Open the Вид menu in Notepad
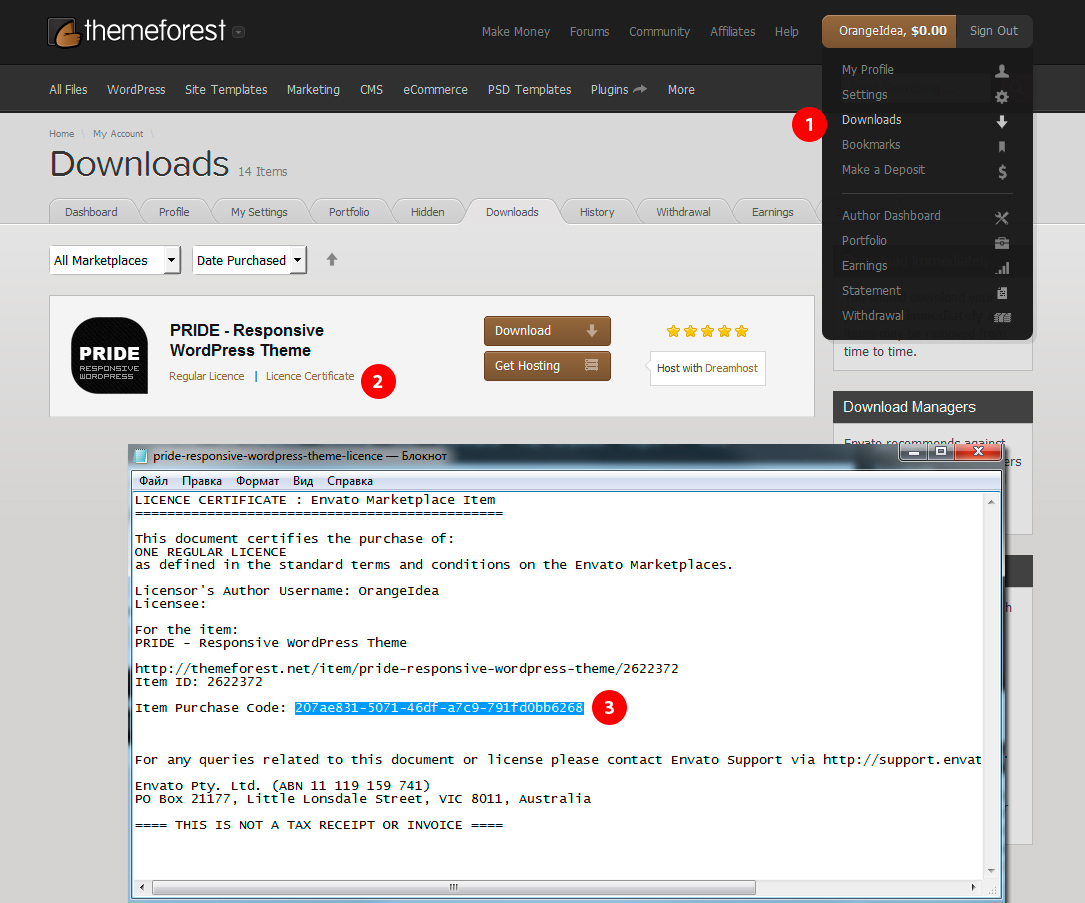The image size is (1085, 903). [302, 480]
